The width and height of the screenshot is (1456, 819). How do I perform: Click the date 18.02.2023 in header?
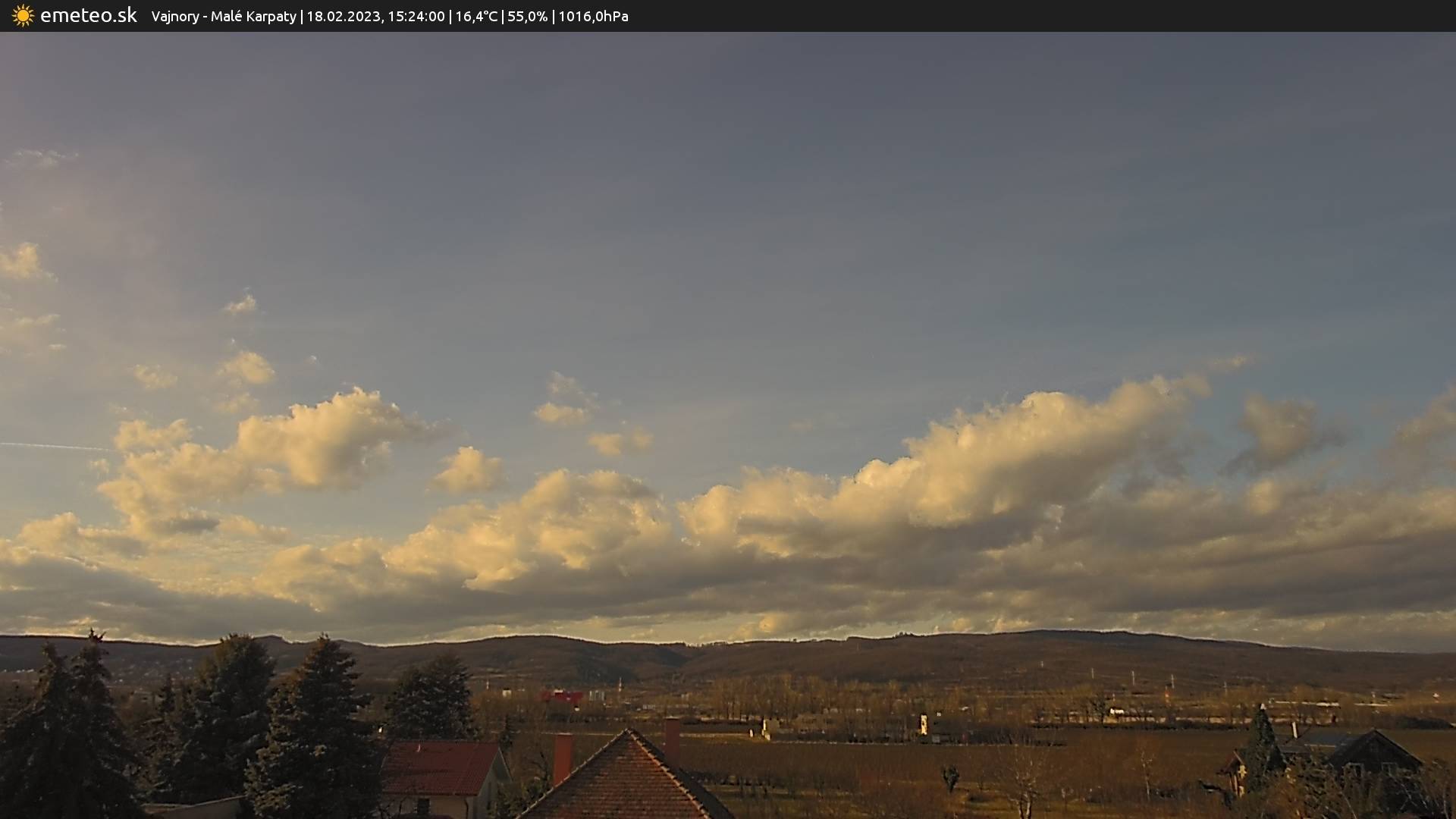click(x=344, y=17)
